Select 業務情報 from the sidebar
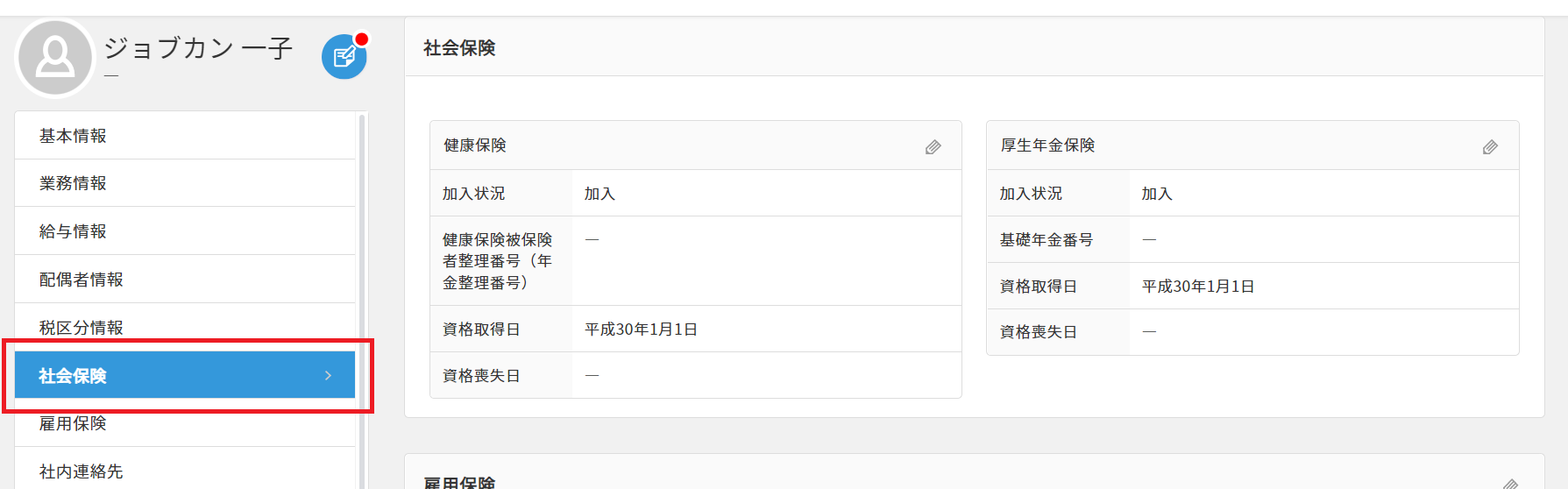Viewport: 1568px width, 489px height. pos(73,183)
